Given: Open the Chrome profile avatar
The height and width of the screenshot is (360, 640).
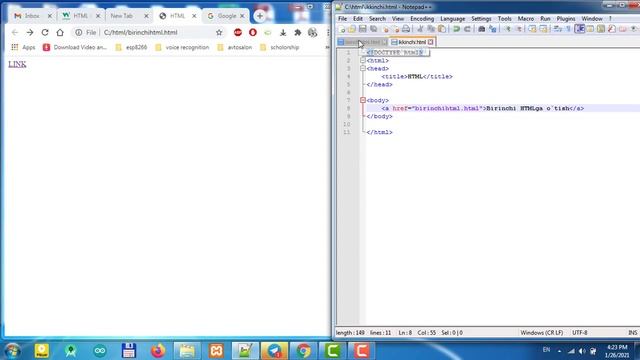Looking at the screenshot, I should pos(313,32).
